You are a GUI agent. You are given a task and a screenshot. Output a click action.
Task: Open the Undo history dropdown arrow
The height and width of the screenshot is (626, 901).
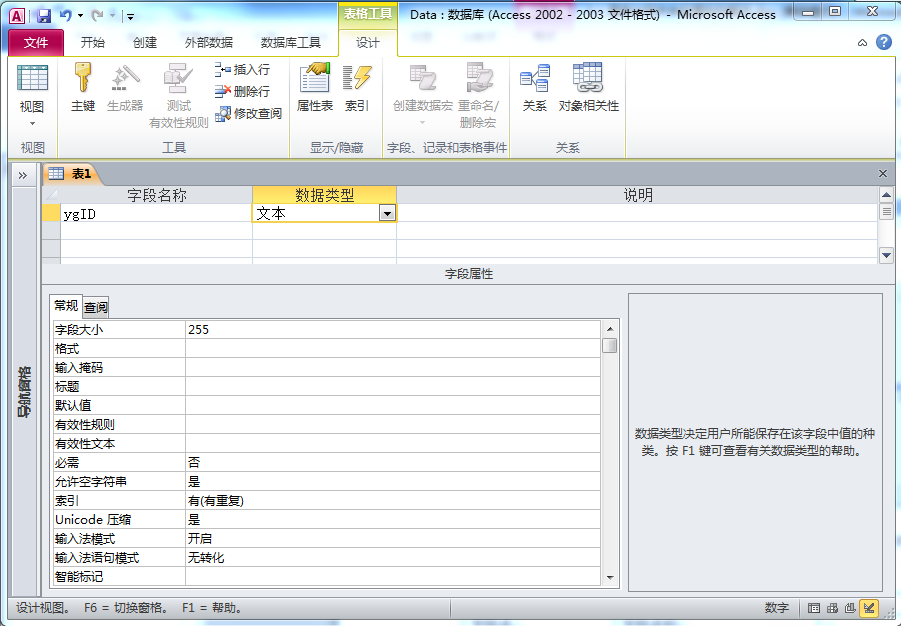point(80,16)
